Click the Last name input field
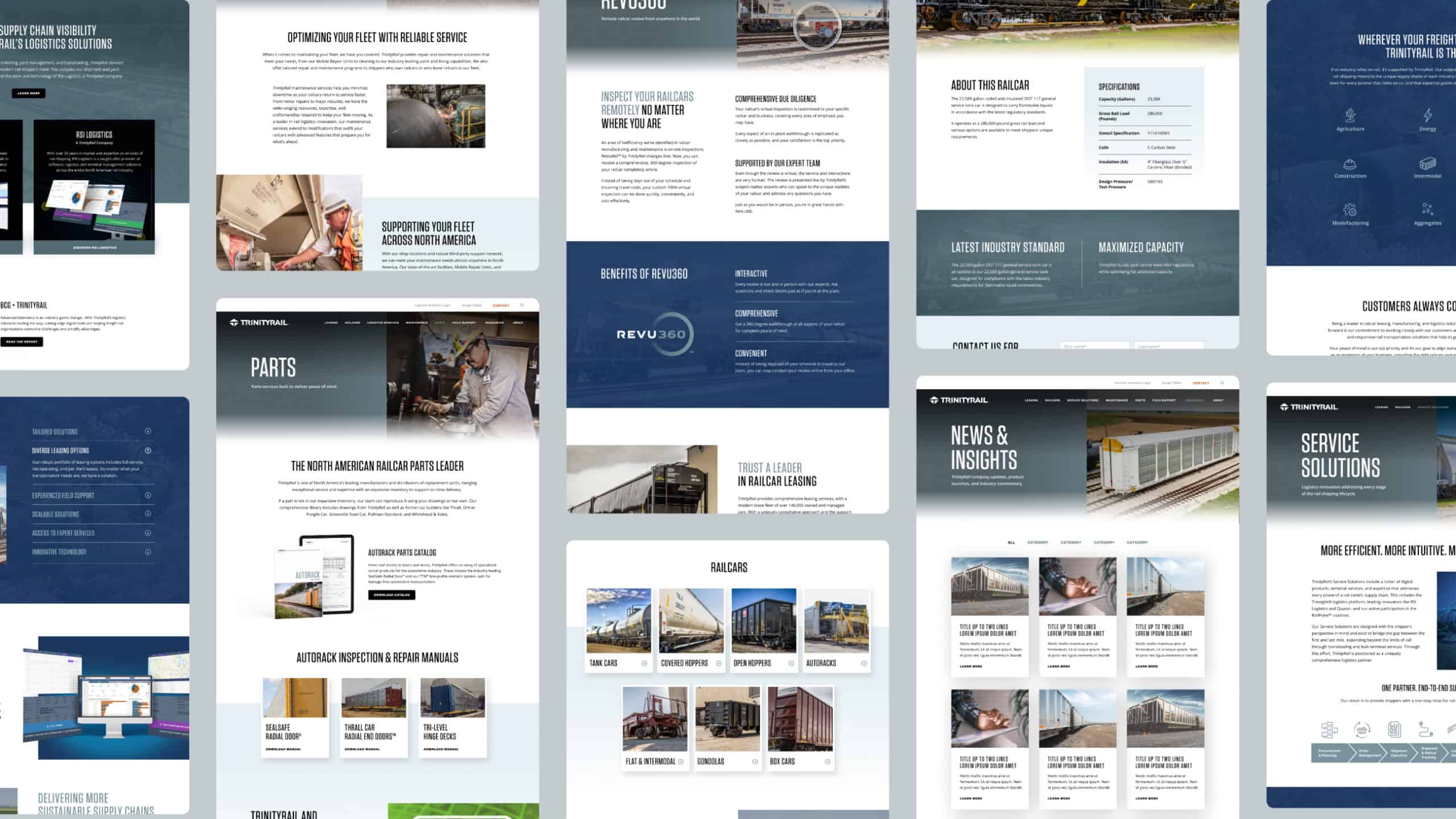The height and width of the screenshot is (819, 1456). coord(1169,345)
